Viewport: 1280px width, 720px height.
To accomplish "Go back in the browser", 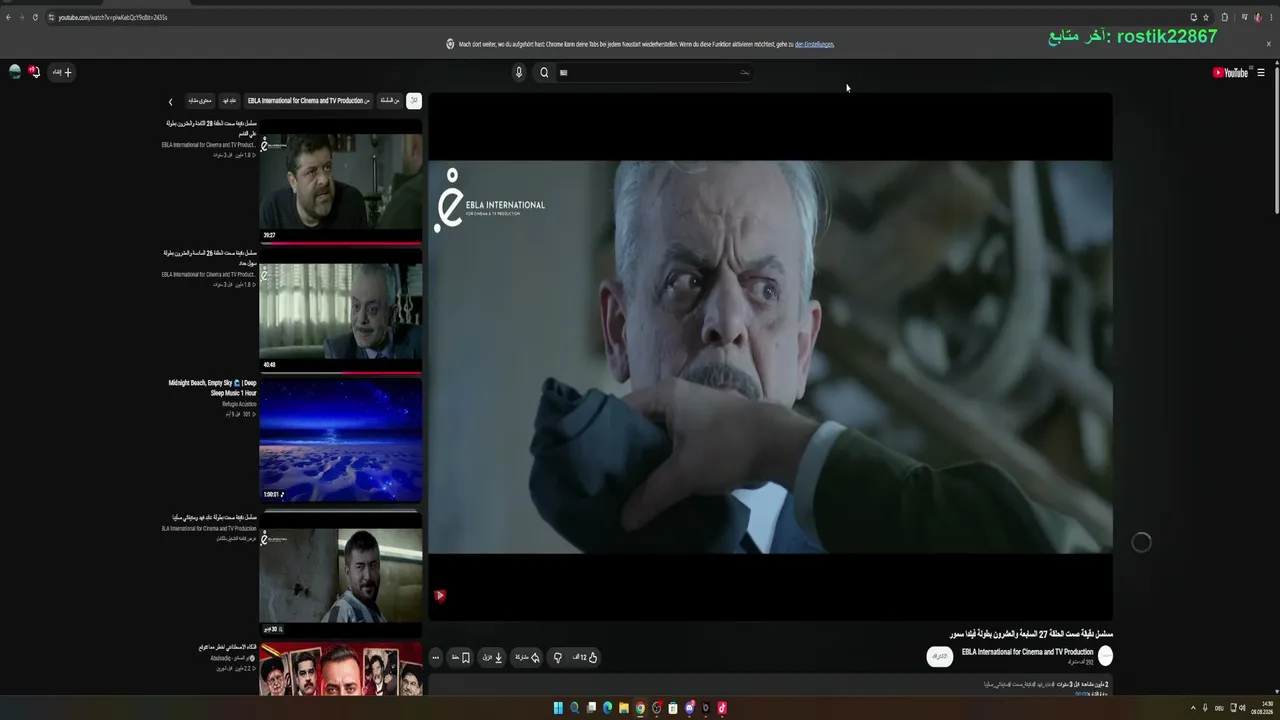I will [8, 17].
